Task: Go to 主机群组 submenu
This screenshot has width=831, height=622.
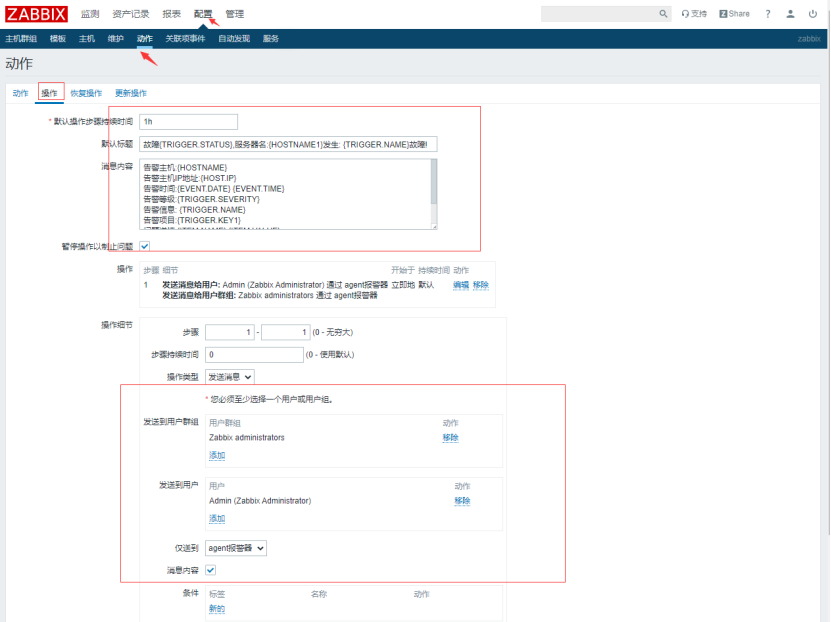Action: (21, 39)
